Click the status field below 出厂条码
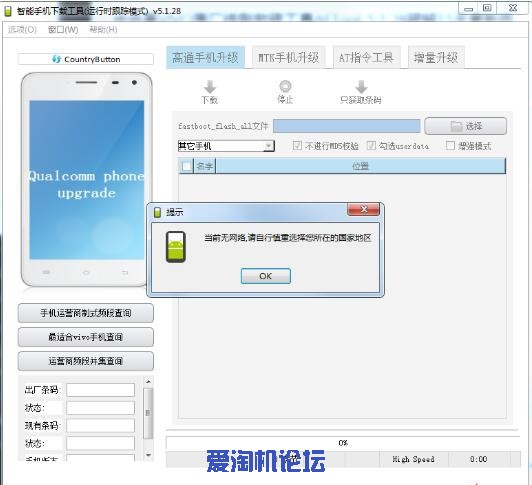This screenshot has height=485, width=532. tap(100, 408)
